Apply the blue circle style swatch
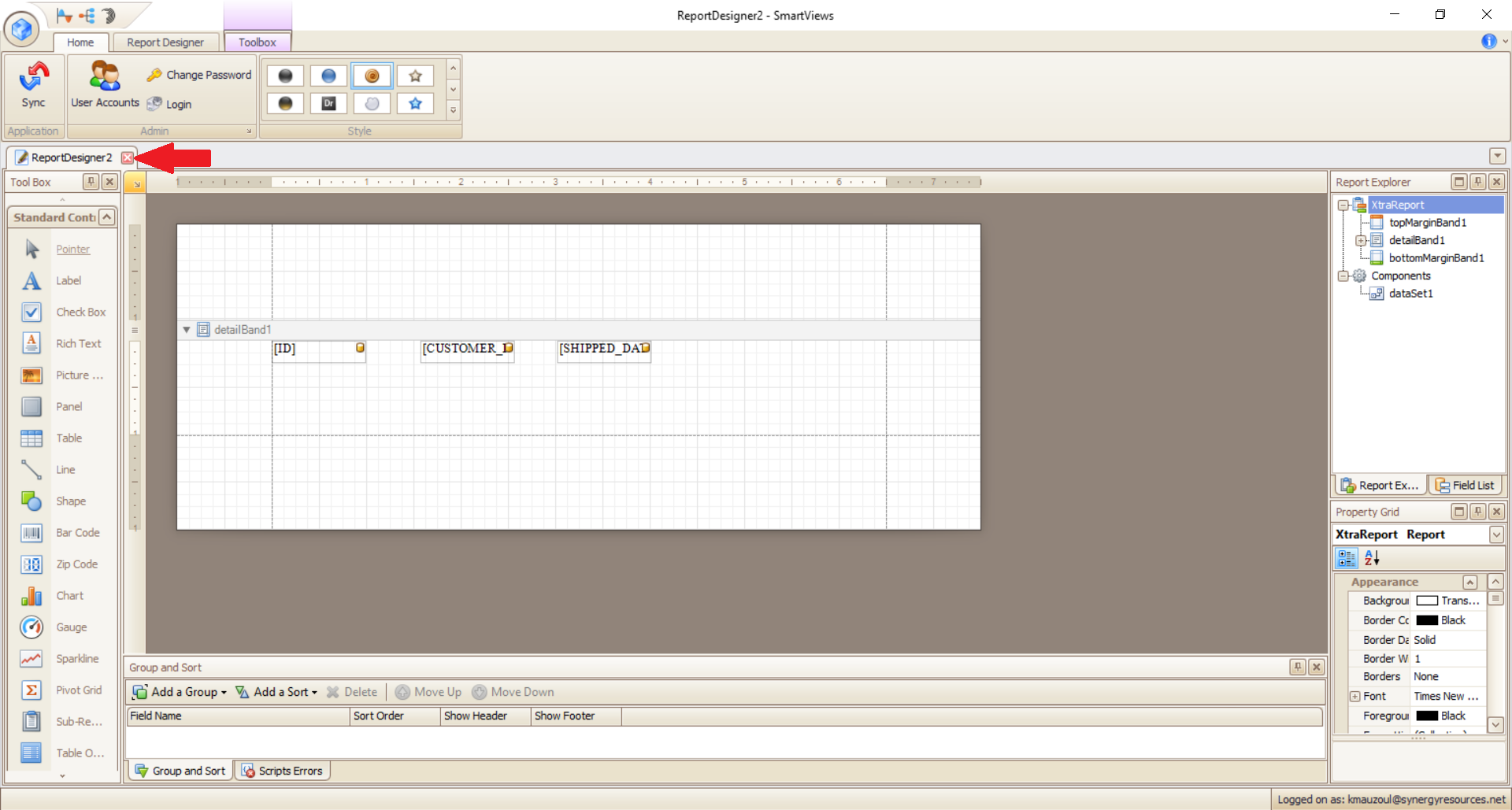This screenshot has width=1512, height=810. coord(328,76)
